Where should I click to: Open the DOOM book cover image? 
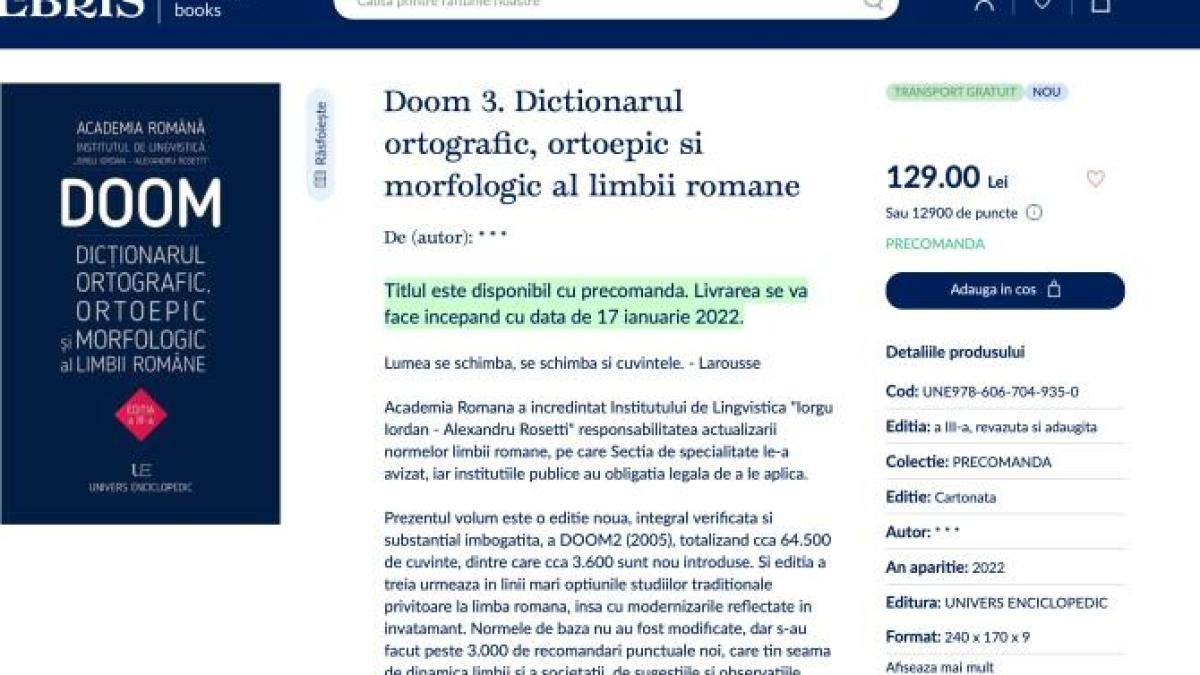pos(140,303)
